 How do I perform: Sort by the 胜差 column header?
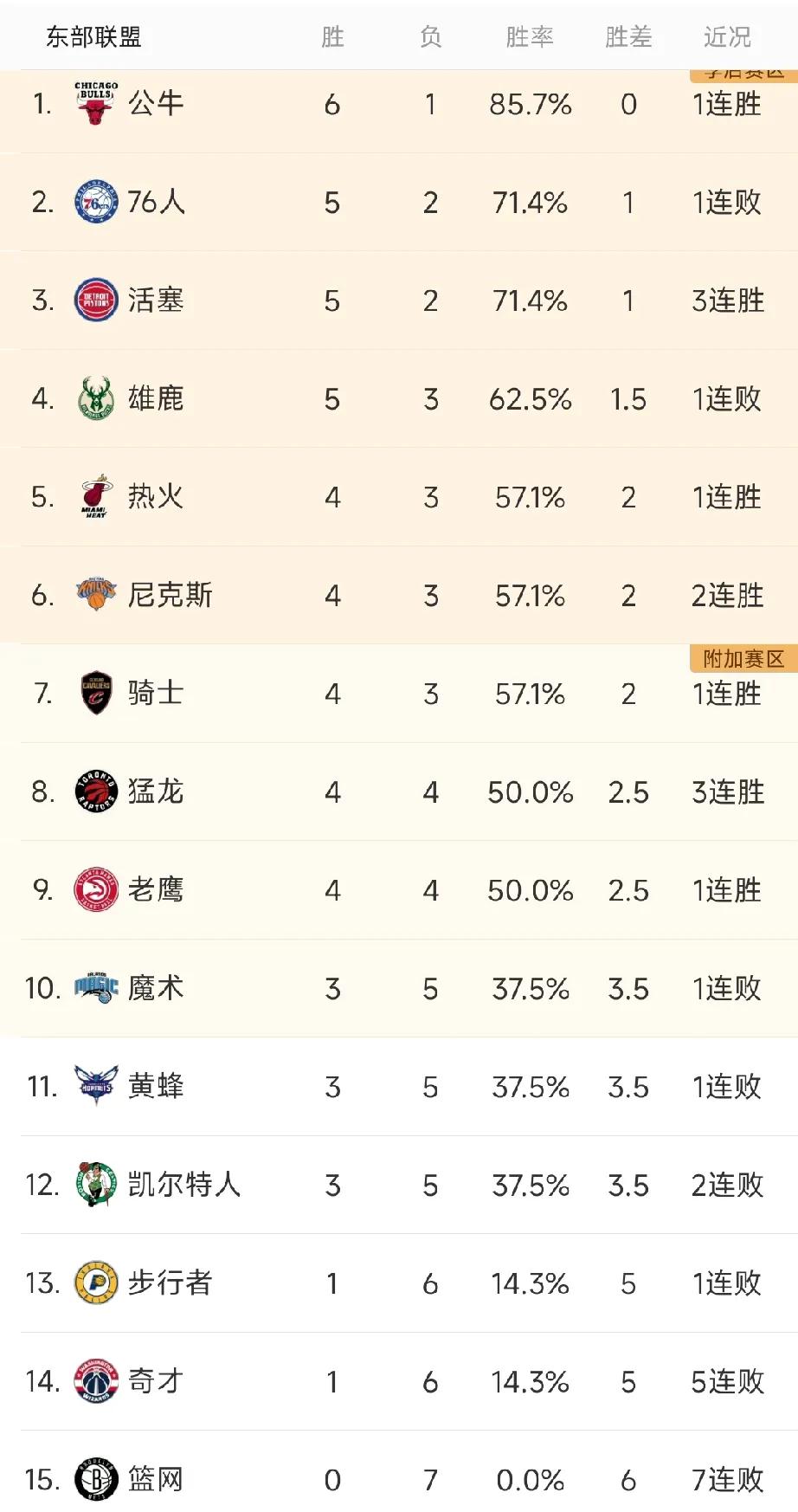point(629,36)
